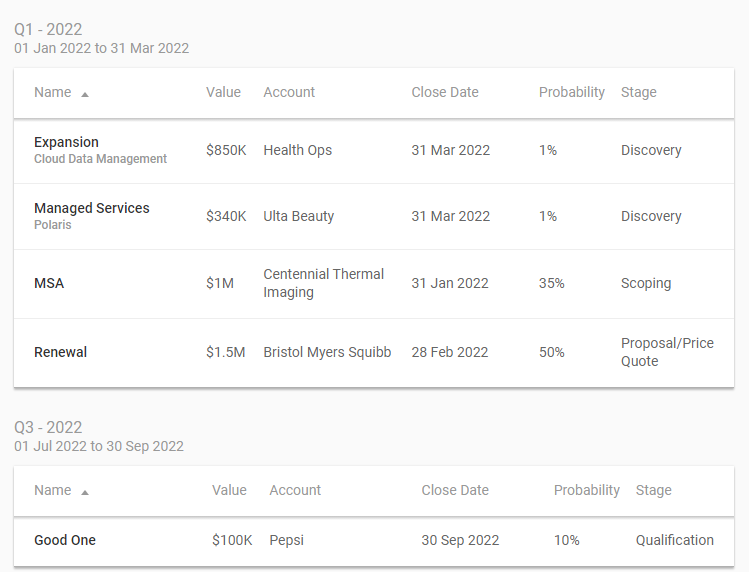Sort Q3 table by Value header
Viewport: 749px width, 572px height.
coord(229,490)
